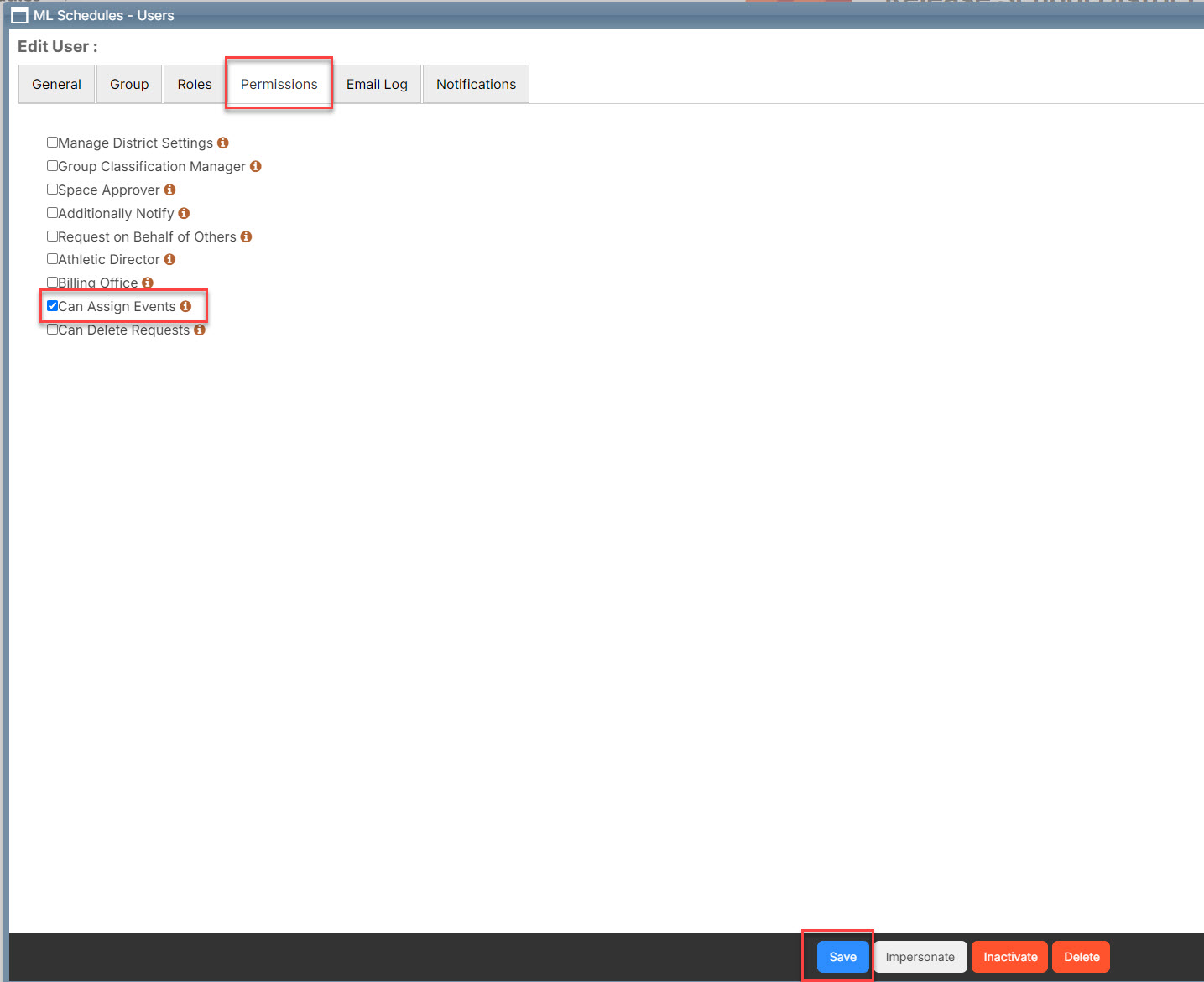
Task: Check the Can Delete Requests box
Action: [x=52, y=329]
